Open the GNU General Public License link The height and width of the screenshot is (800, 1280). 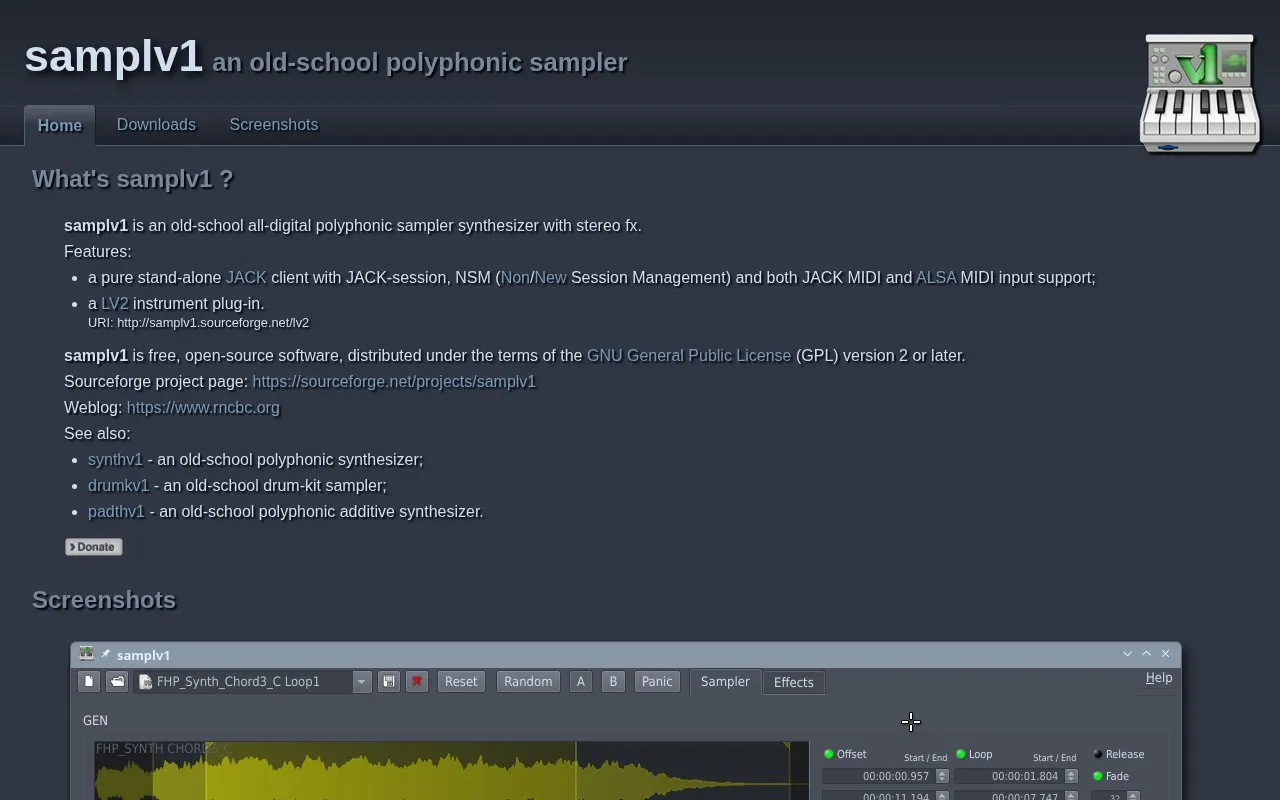coord(689,355)
